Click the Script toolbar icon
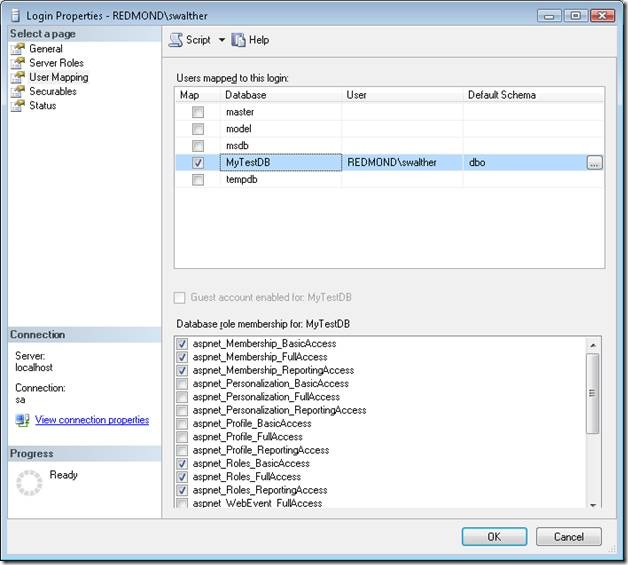 (176, 40)
